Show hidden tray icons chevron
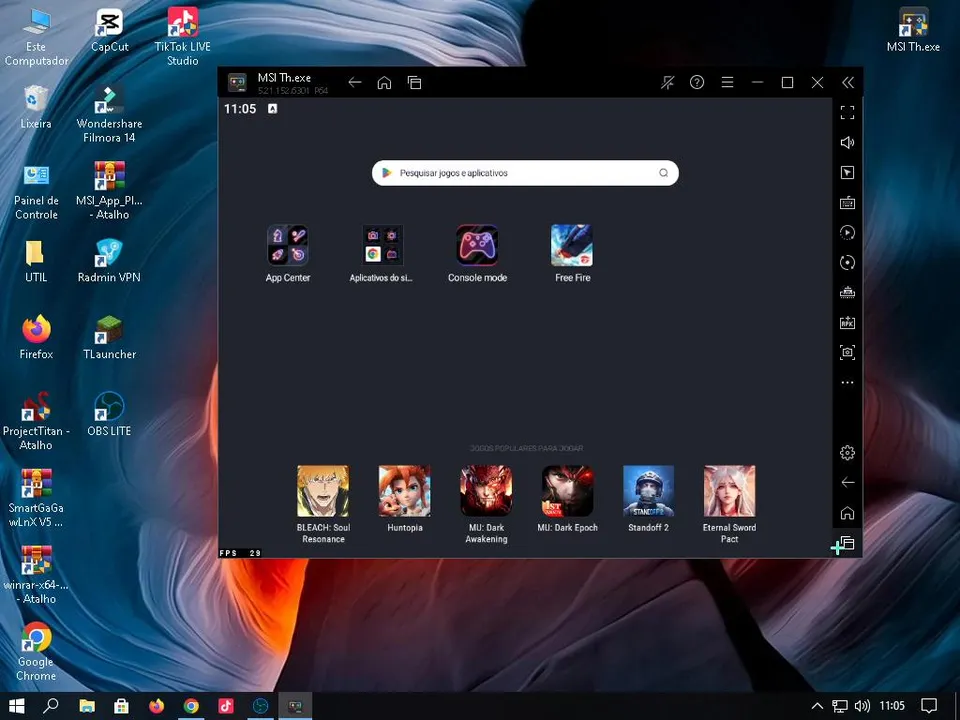 817,706
